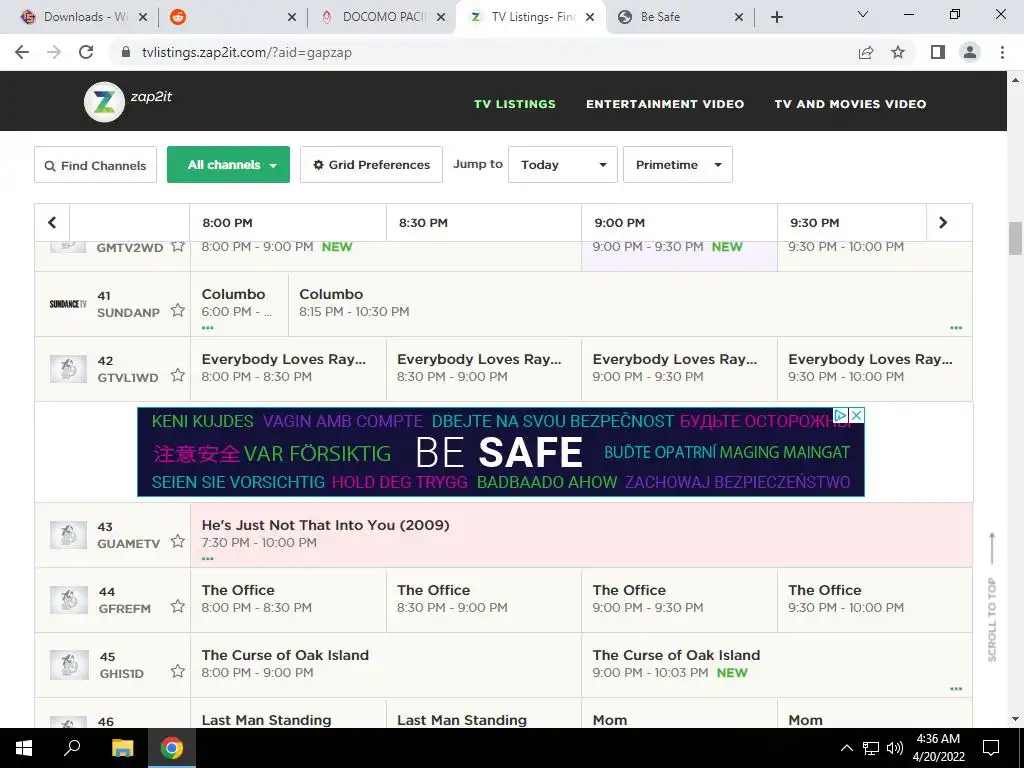Open the Today date dropdown
The height and width of the screenshot is (768, 1024).
[563, 165]
